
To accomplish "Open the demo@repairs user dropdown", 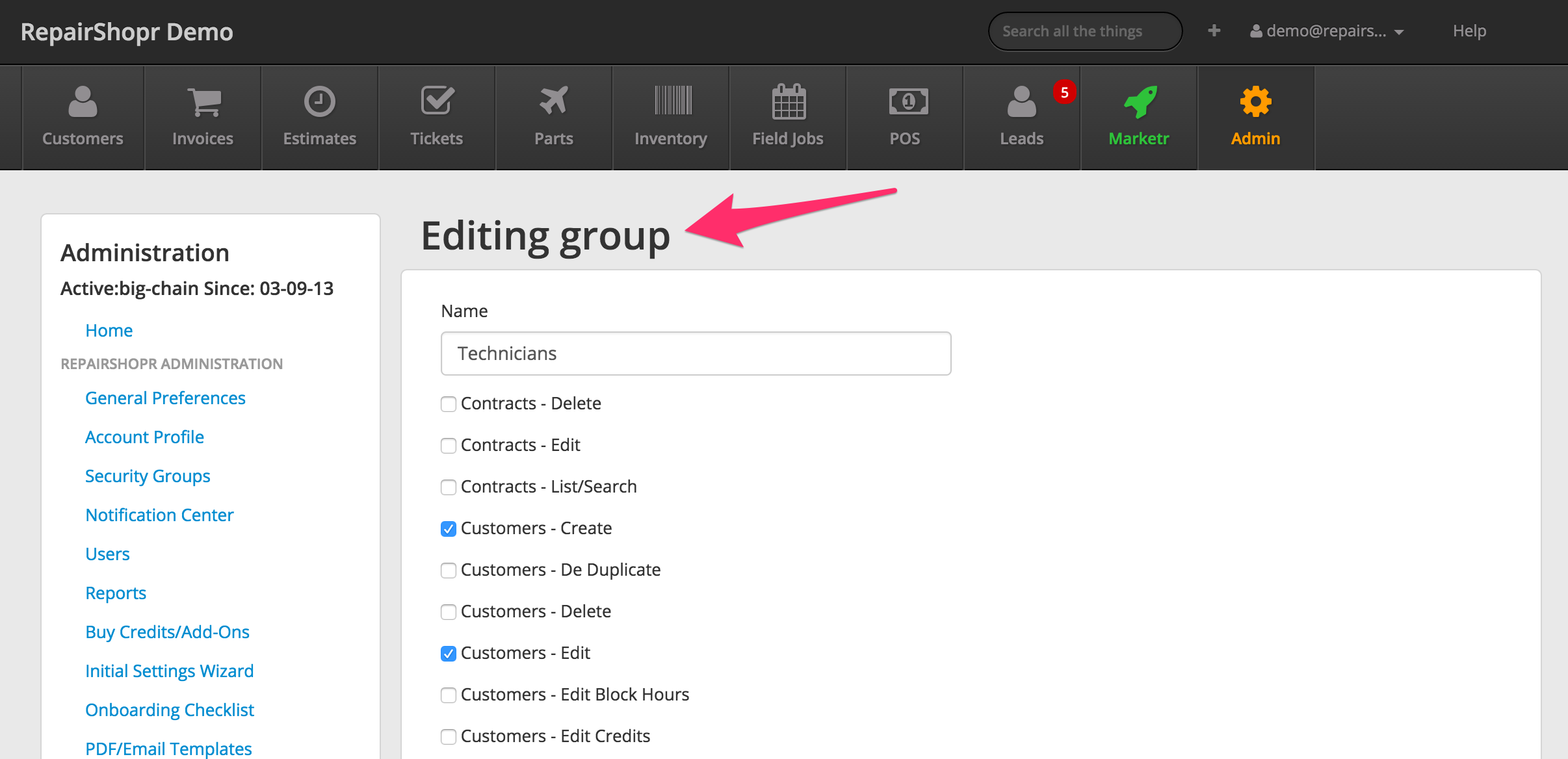I will [1326, 31].
